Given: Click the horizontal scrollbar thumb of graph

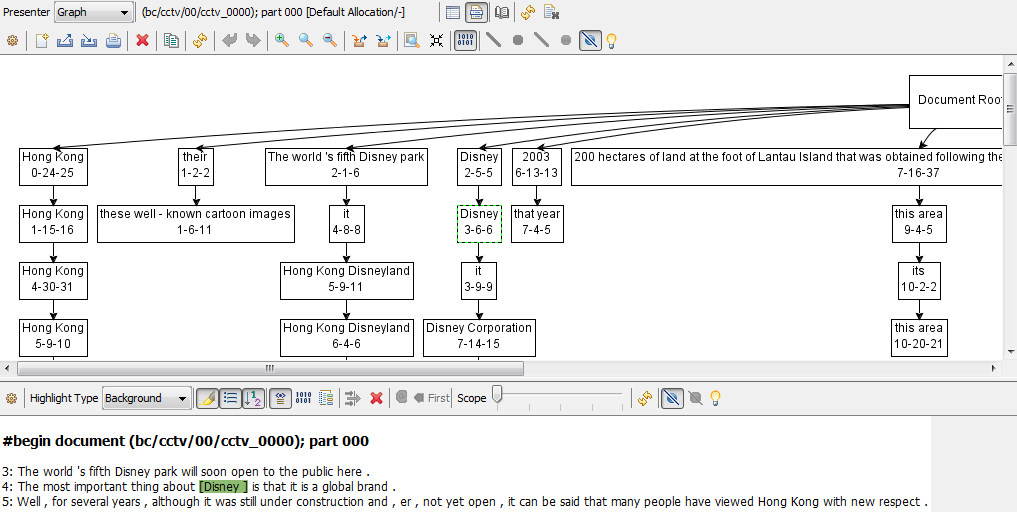Looking at the screenshot, I should (270, 369).
